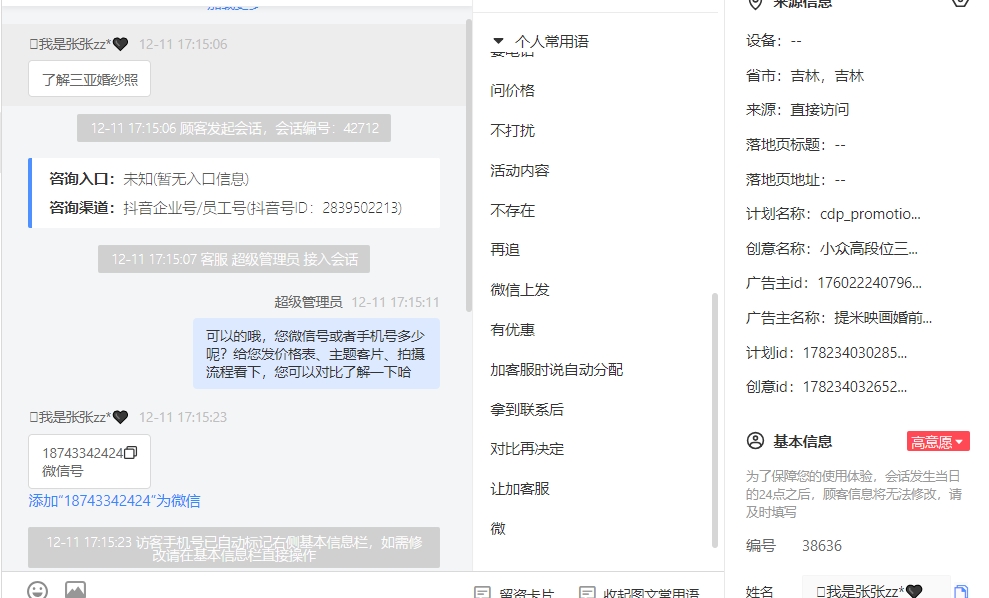The height and width of the screenshot is (598, 989).
Task: Select the 不打扰 quick phrase
Action: (x=513, y=131)
